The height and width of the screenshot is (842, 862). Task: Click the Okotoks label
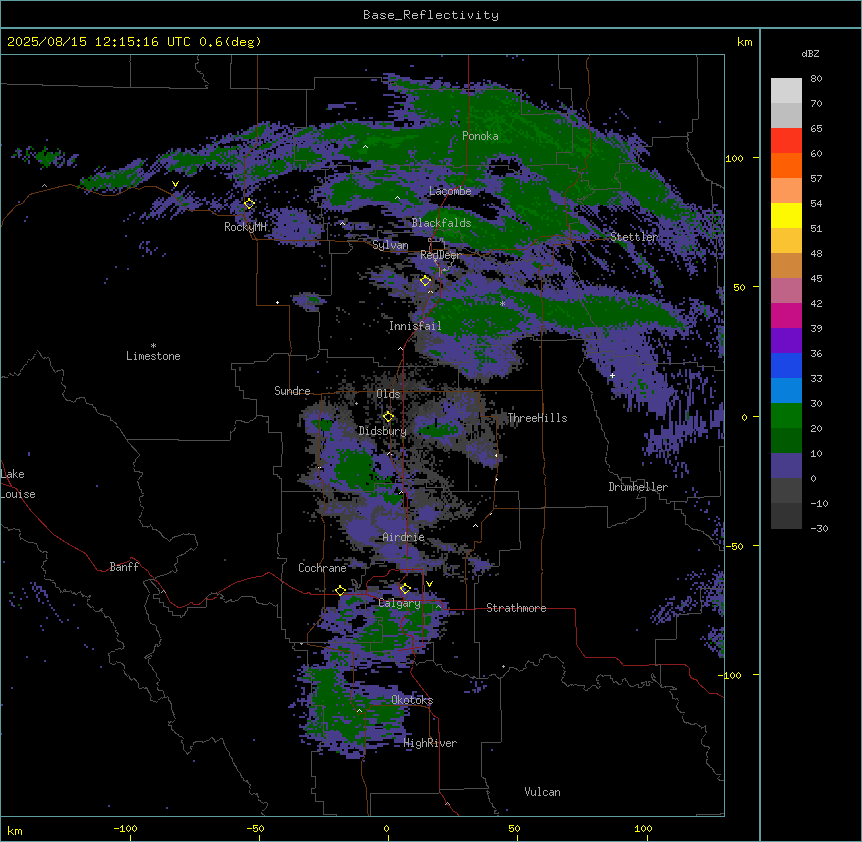[412, 700]
